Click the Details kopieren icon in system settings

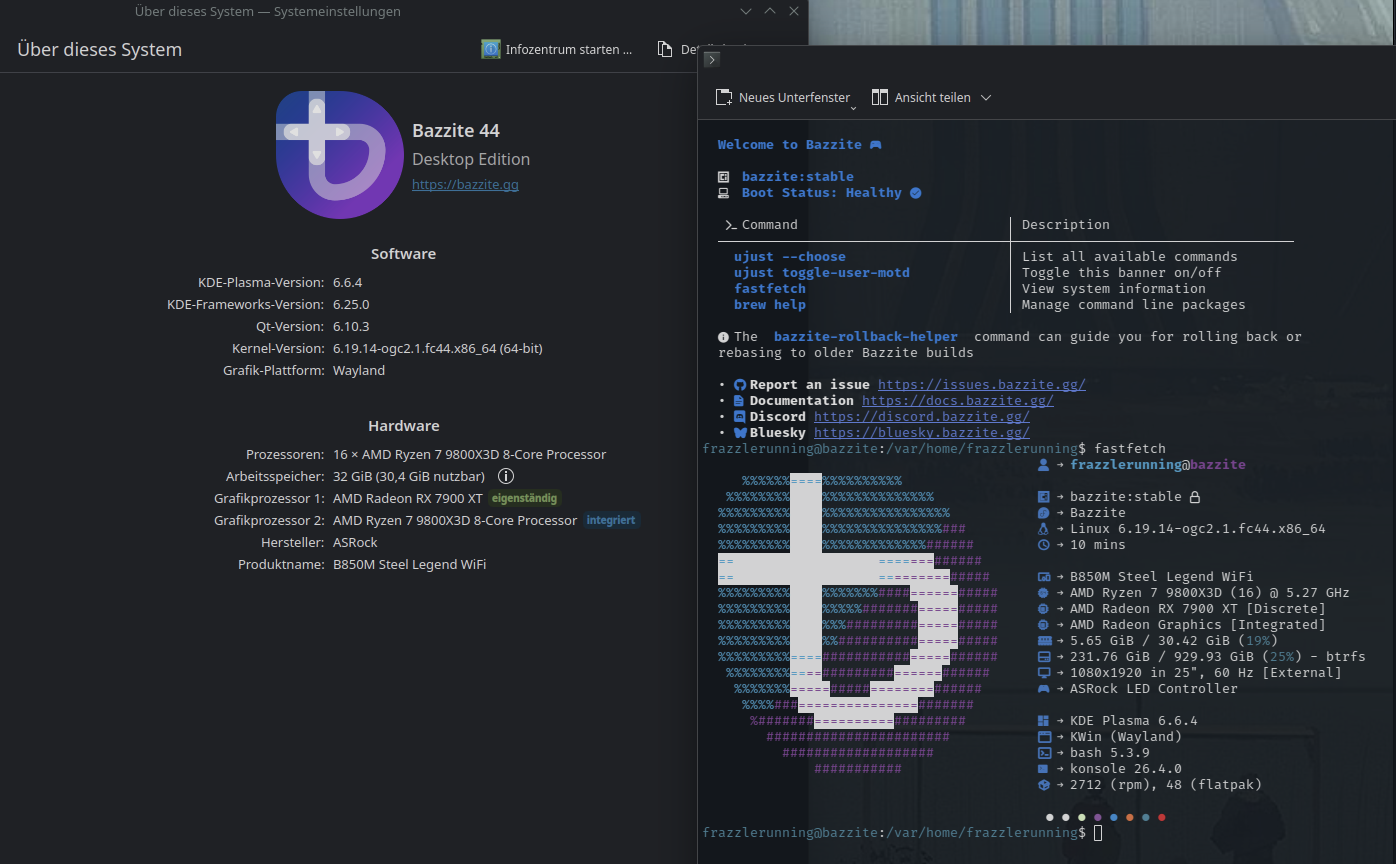[x=664, y=49]
